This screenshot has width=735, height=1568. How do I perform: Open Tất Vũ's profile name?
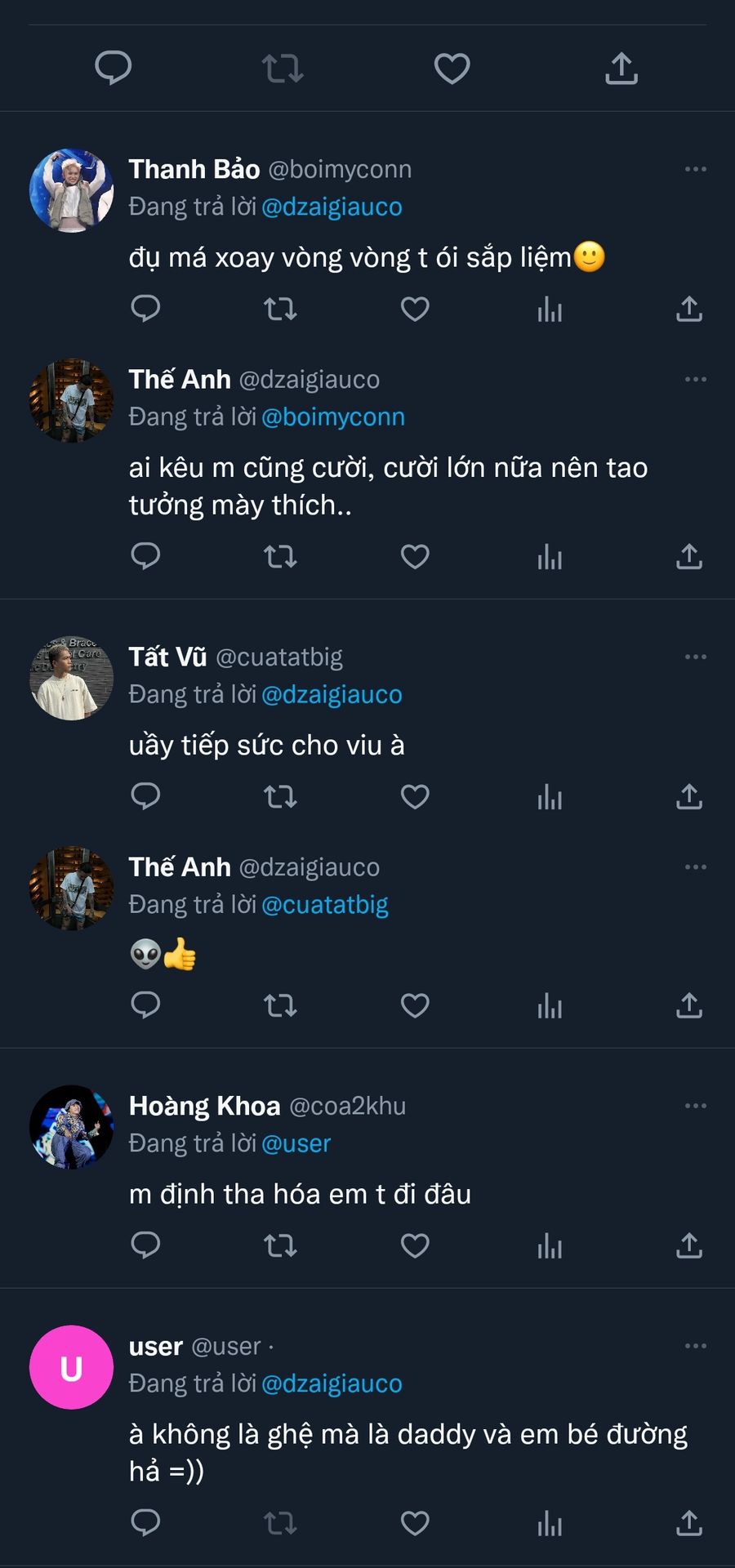tap(167, 657)
